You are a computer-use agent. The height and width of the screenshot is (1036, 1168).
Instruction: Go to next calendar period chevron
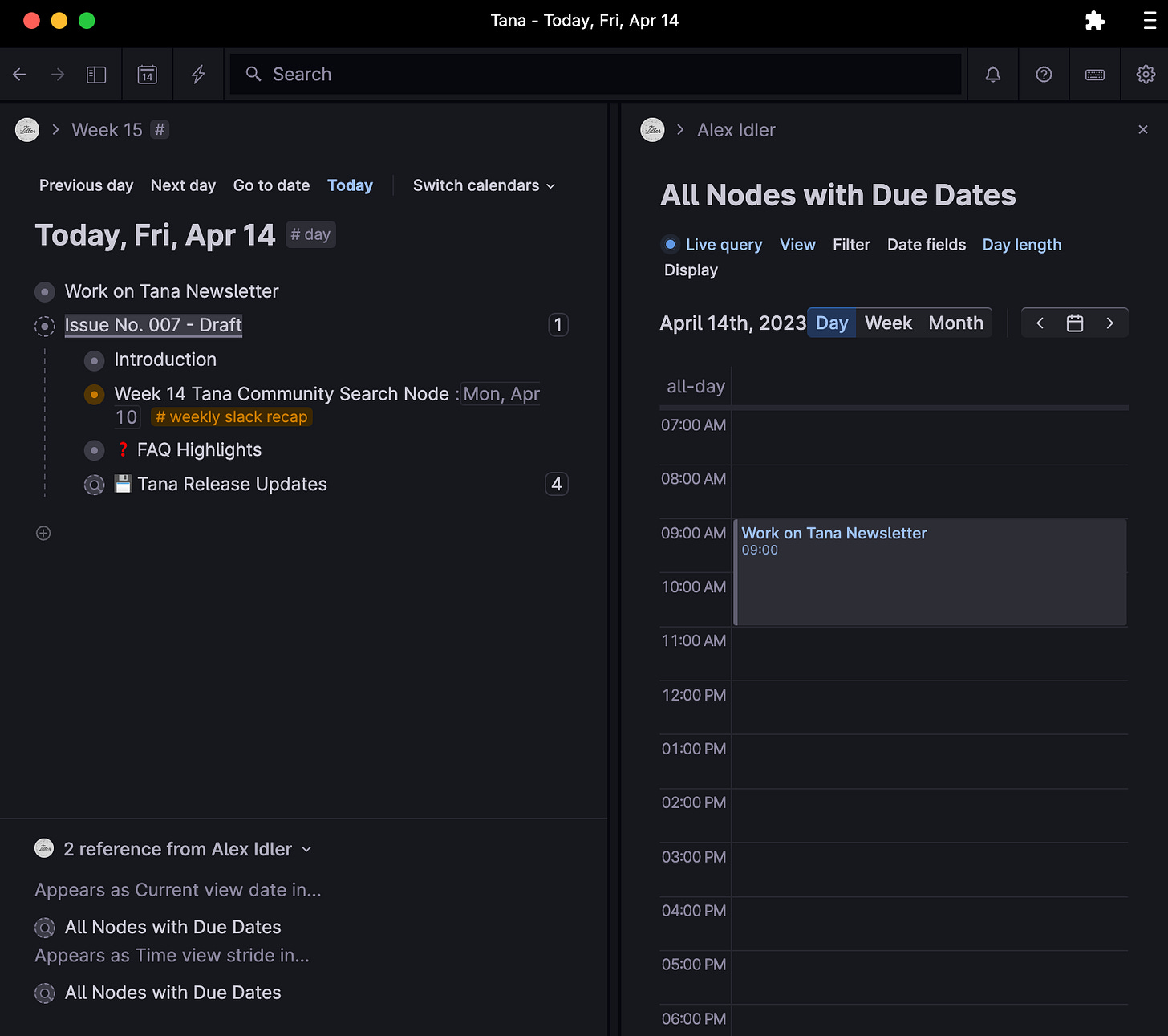(1110, 323)
